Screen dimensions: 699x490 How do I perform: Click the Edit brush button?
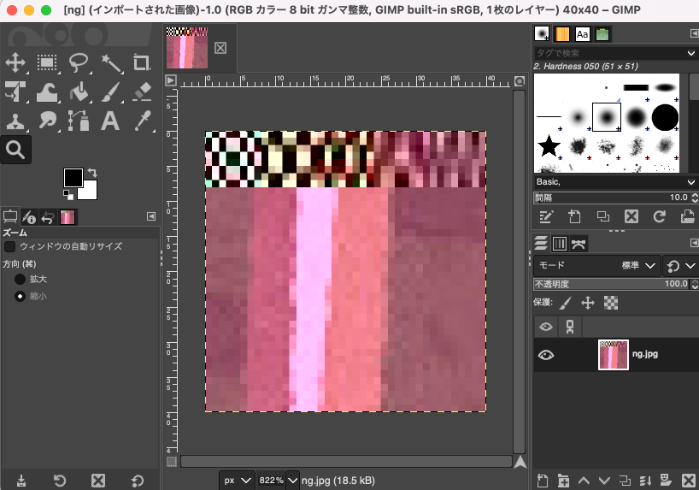point(546,217)
